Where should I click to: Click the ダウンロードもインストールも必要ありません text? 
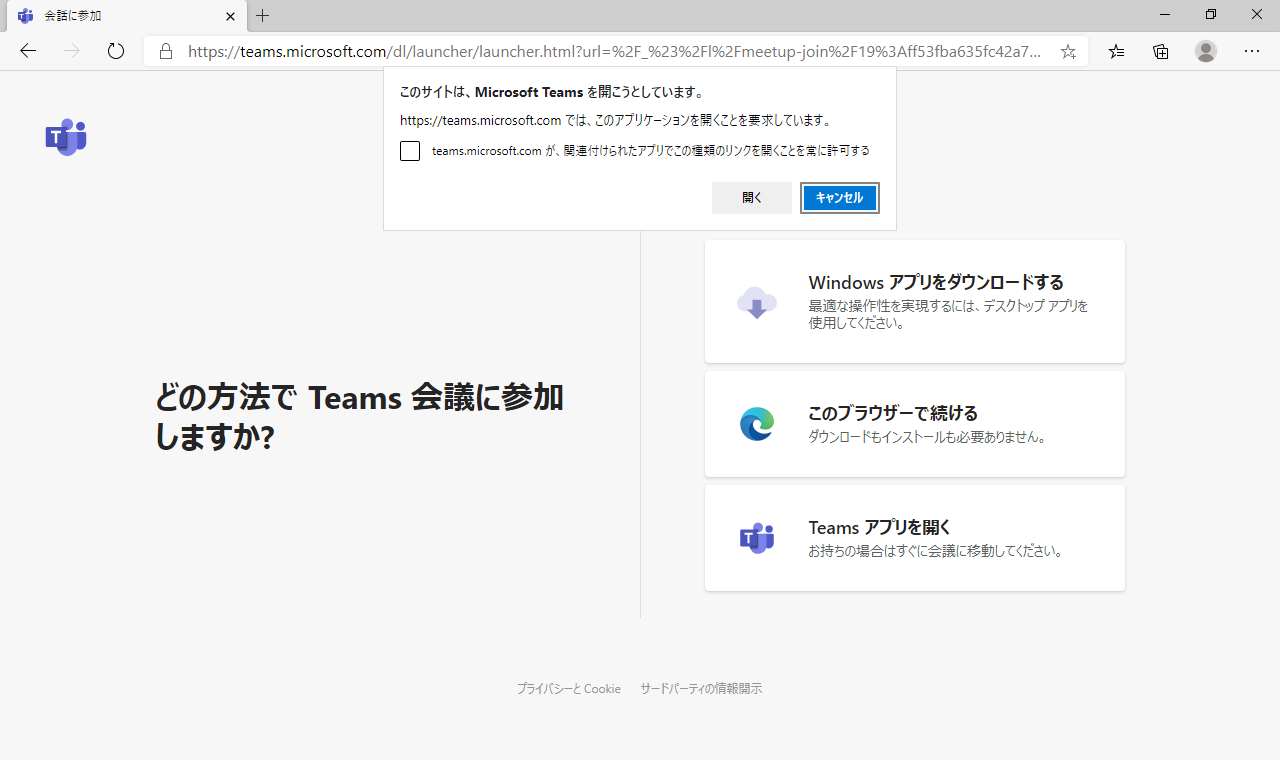point(927,437)
